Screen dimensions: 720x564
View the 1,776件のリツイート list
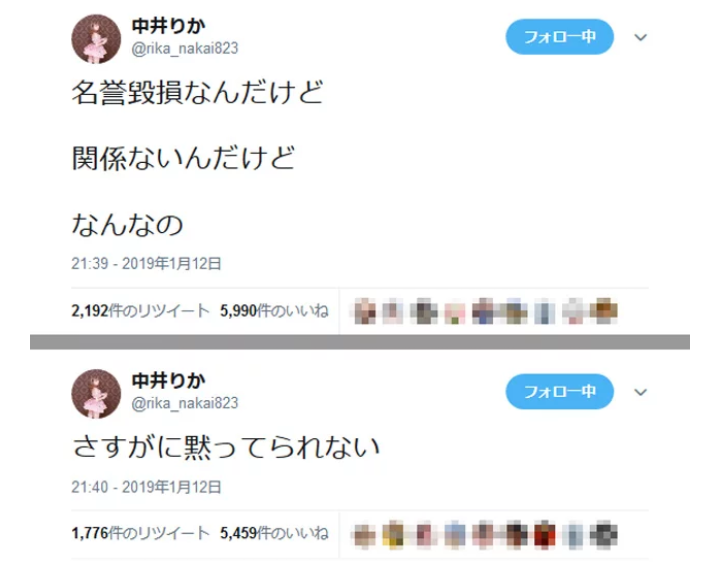141,533
